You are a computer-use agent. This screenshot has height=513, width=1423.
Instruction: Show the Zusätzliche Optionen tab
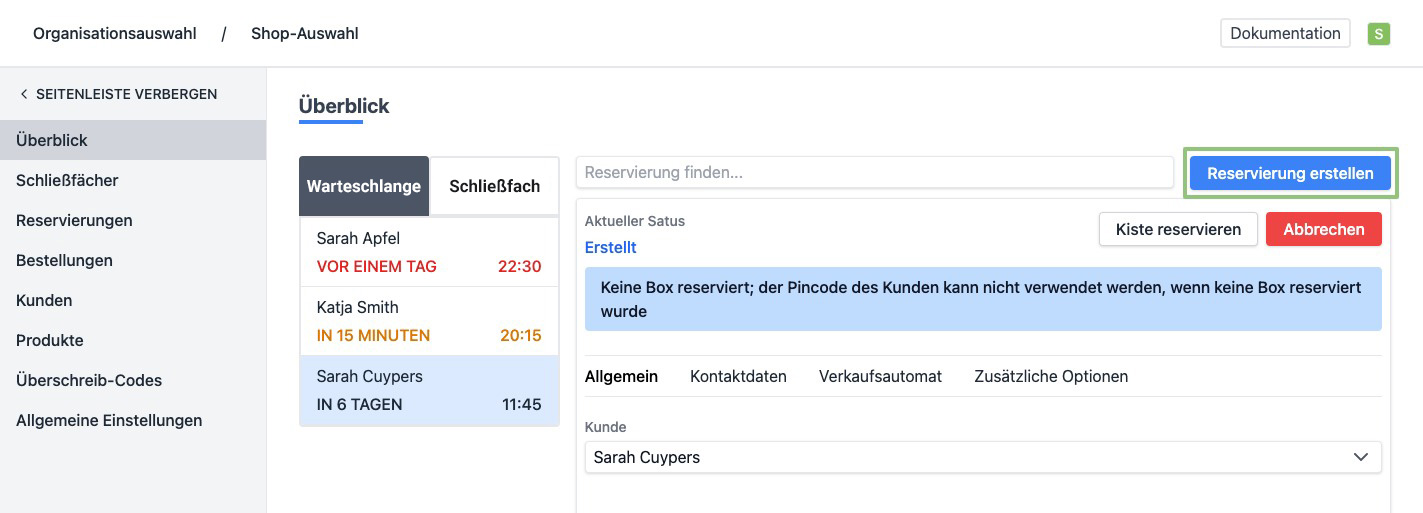point(1051,376)
